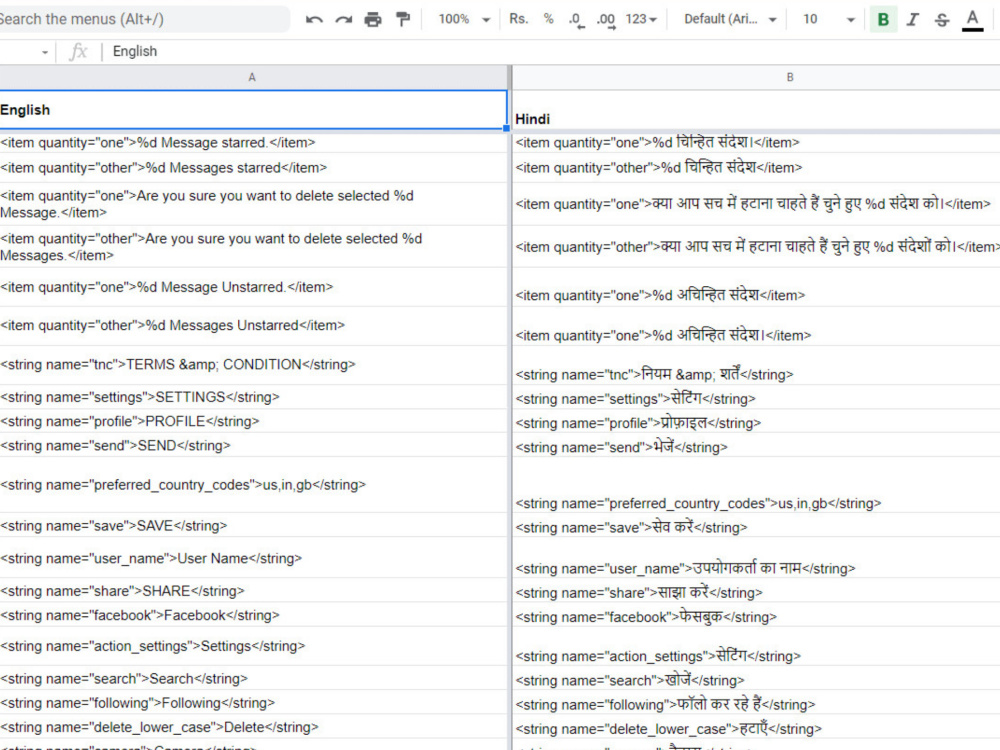Select cell with '%d Message Unstarred.'

click(x=253, y=287)
